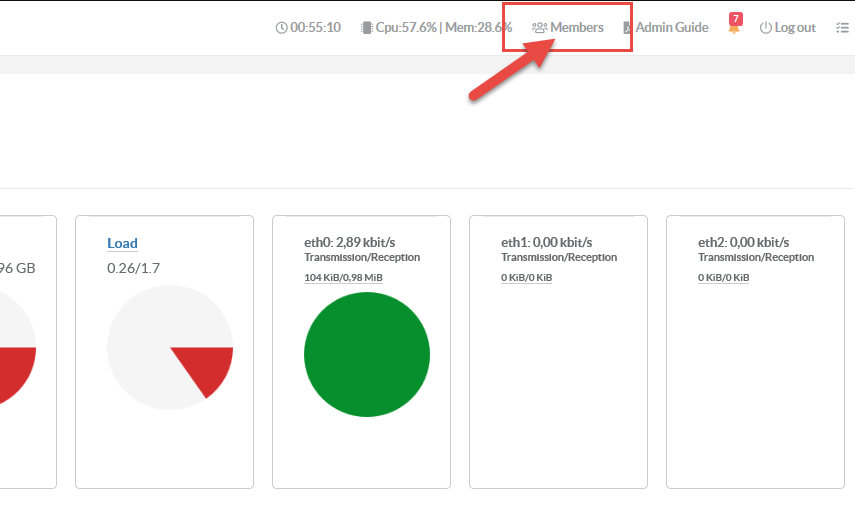This screenshot has width=855, height=509.
Task: Click the Members group icon
Action: [539, 28]
